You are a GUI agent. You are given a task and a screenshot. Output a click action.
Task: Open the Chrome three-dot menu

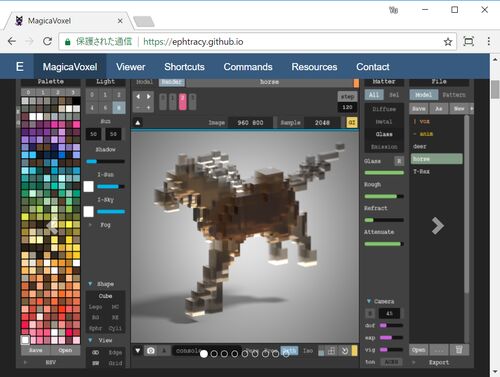pos(489,41)
